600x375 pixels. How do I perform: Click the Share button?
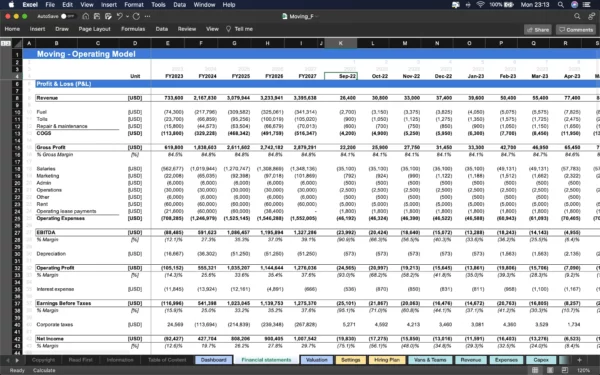pos(538,29)
